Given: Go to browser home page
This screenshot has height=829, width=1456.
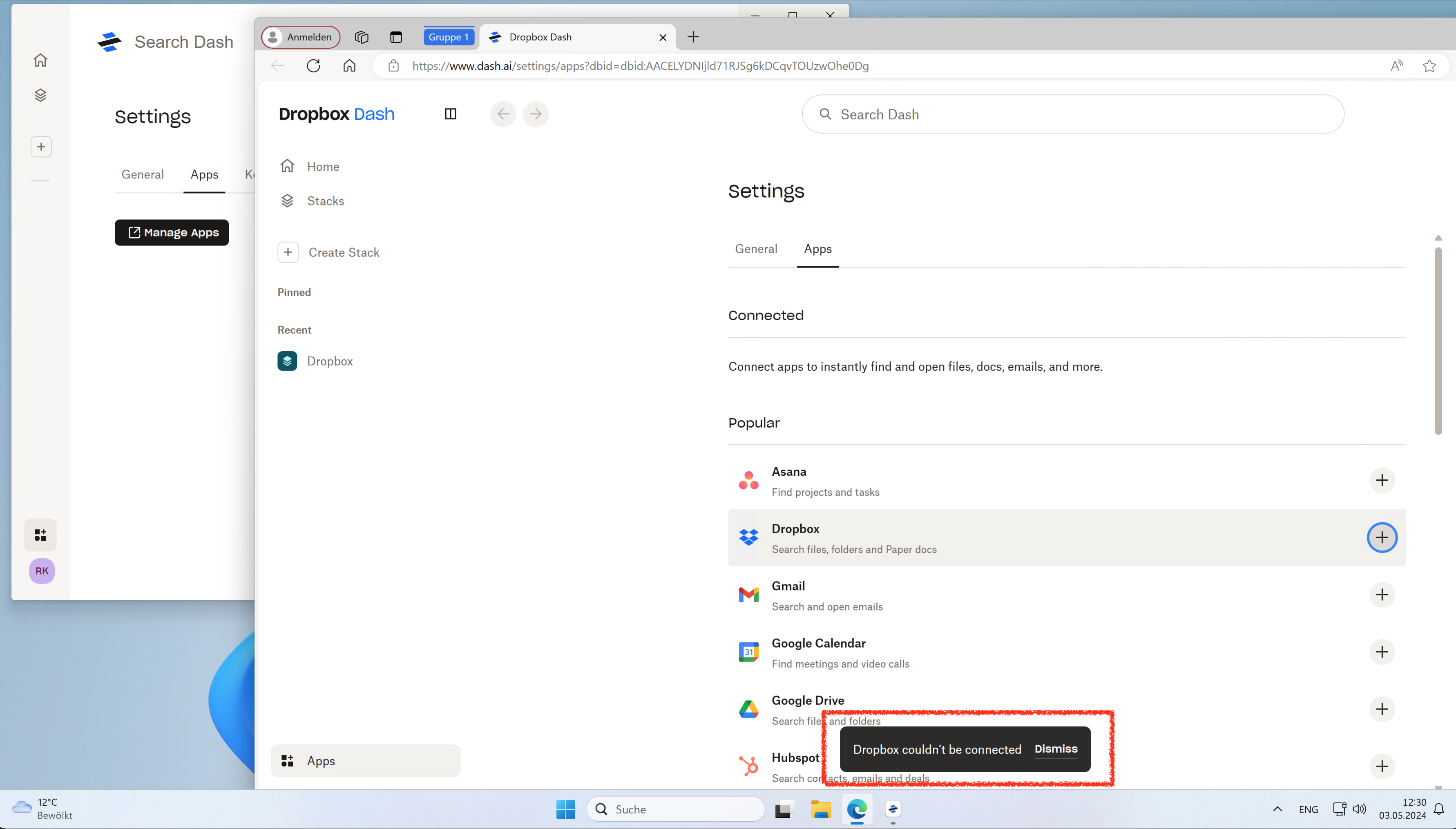Looking at the screenshot, I should [x=350, y=65].
